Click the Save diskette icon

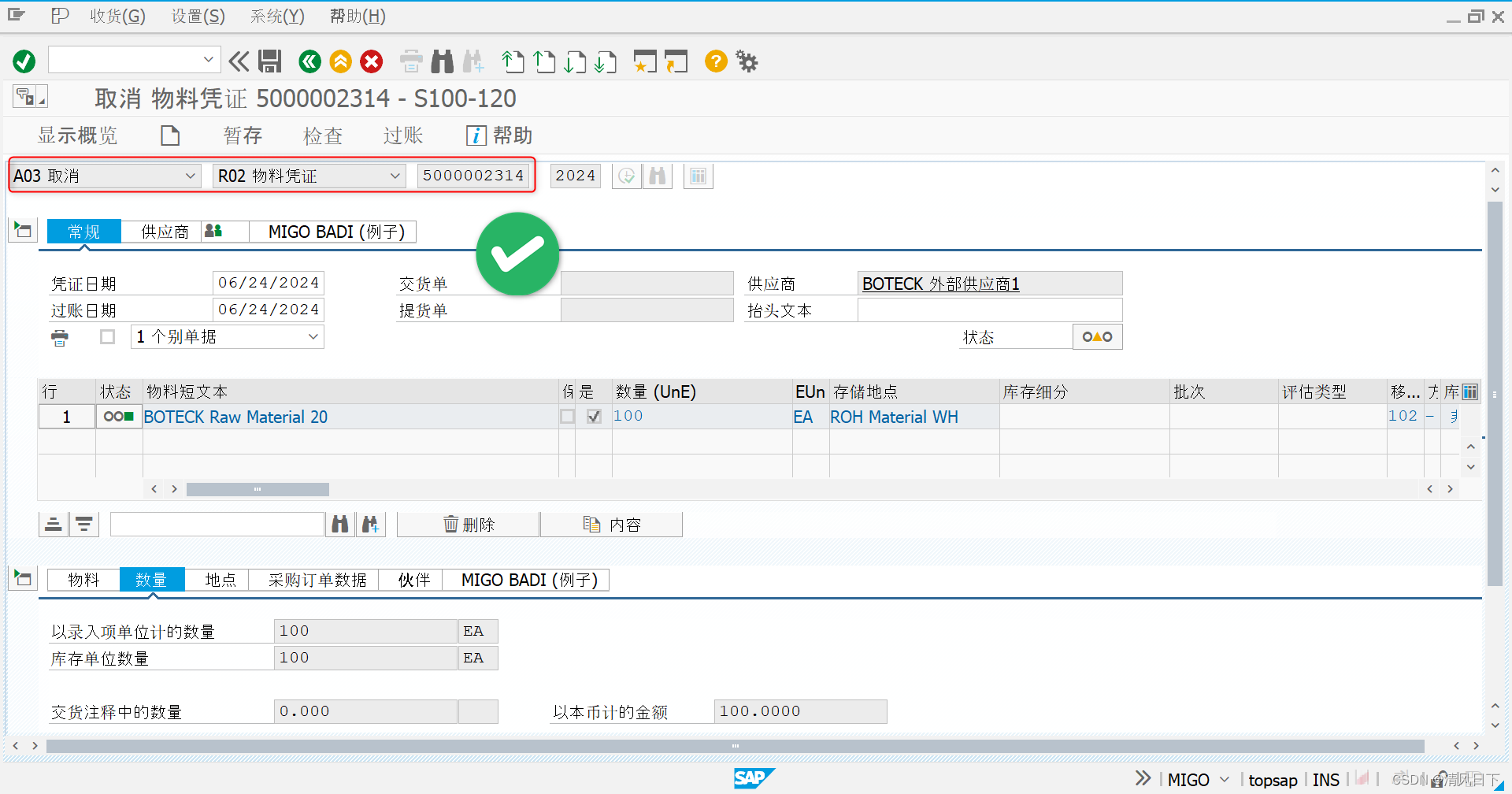[x=270, y=61]
